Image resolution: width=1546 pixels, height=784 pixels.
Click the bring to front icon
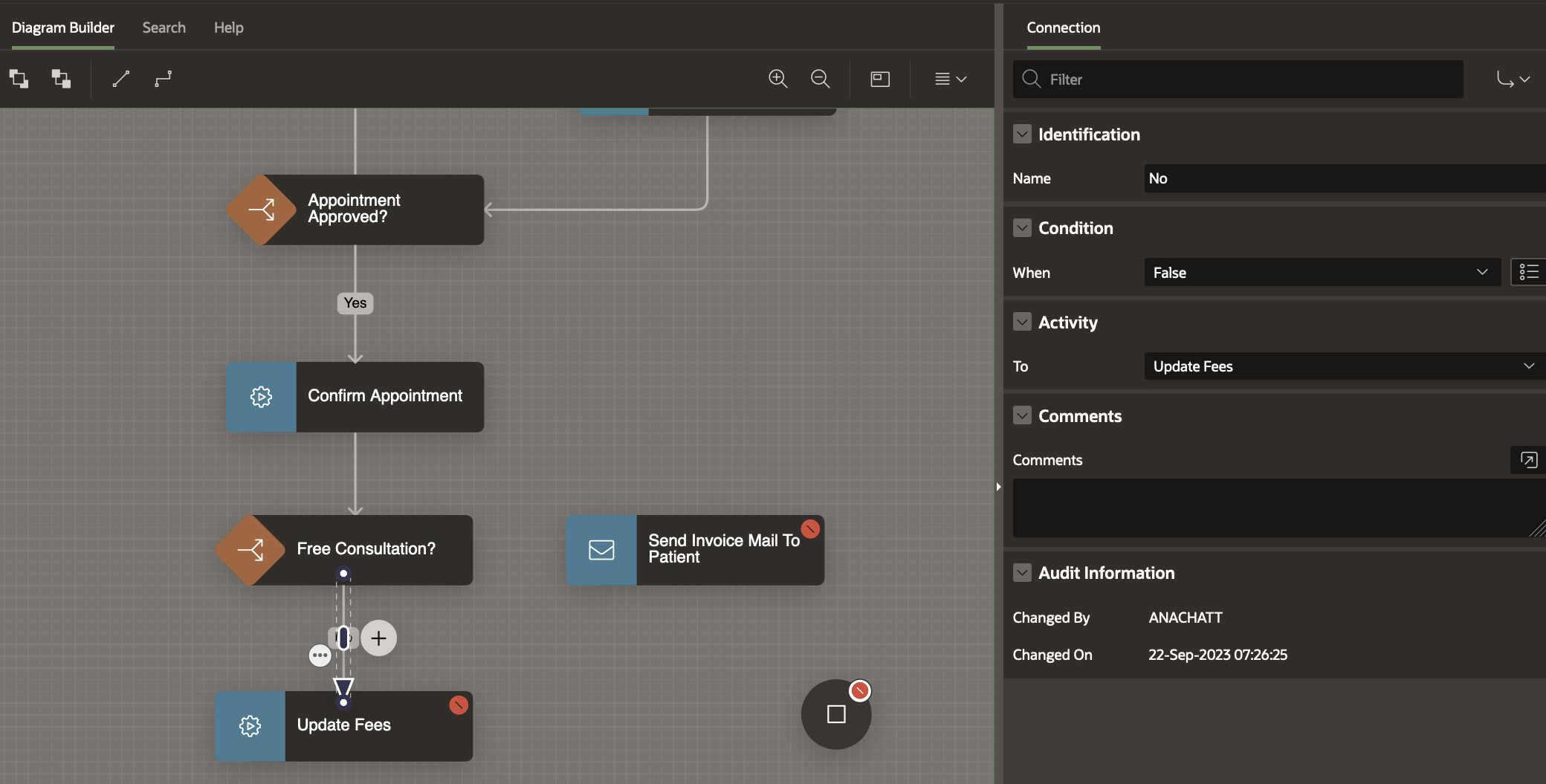(x=19, y=79)
